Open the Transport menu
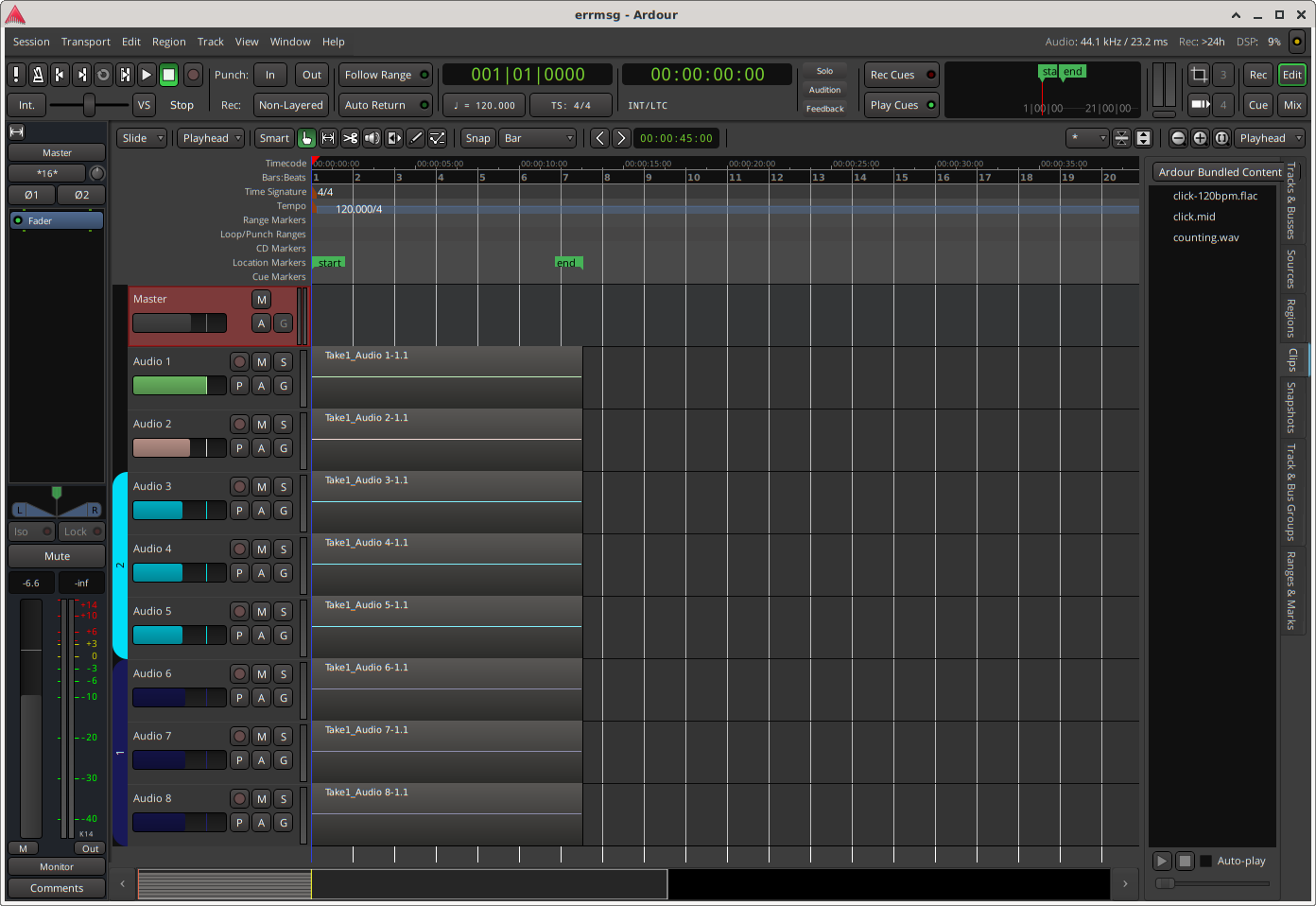 click(85, 42)
